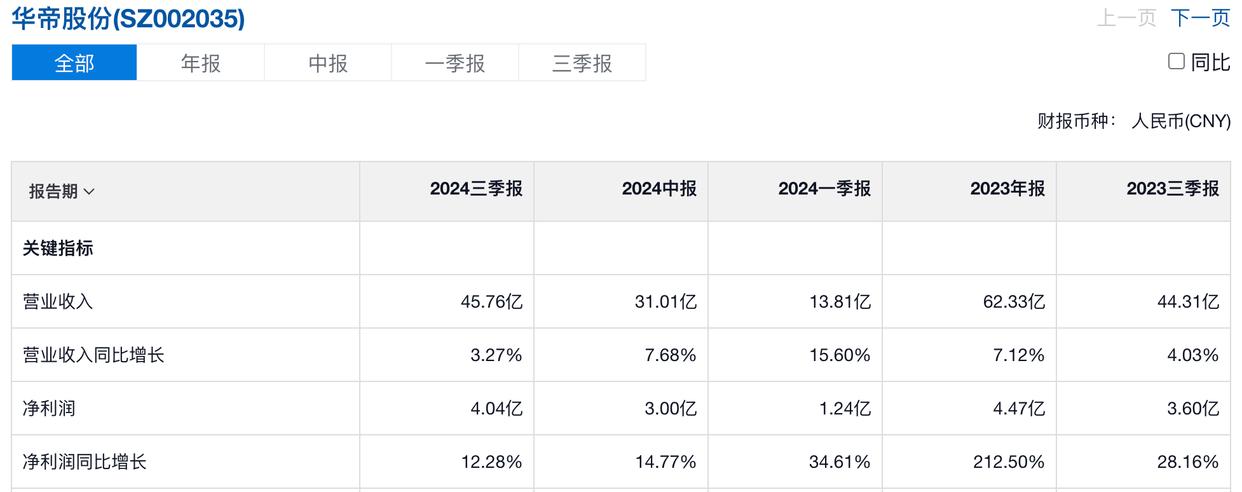The height and width of the screenshot is (492, 1242).
Task: Select the 一季报 tab
Action: (x=455, y=63)
